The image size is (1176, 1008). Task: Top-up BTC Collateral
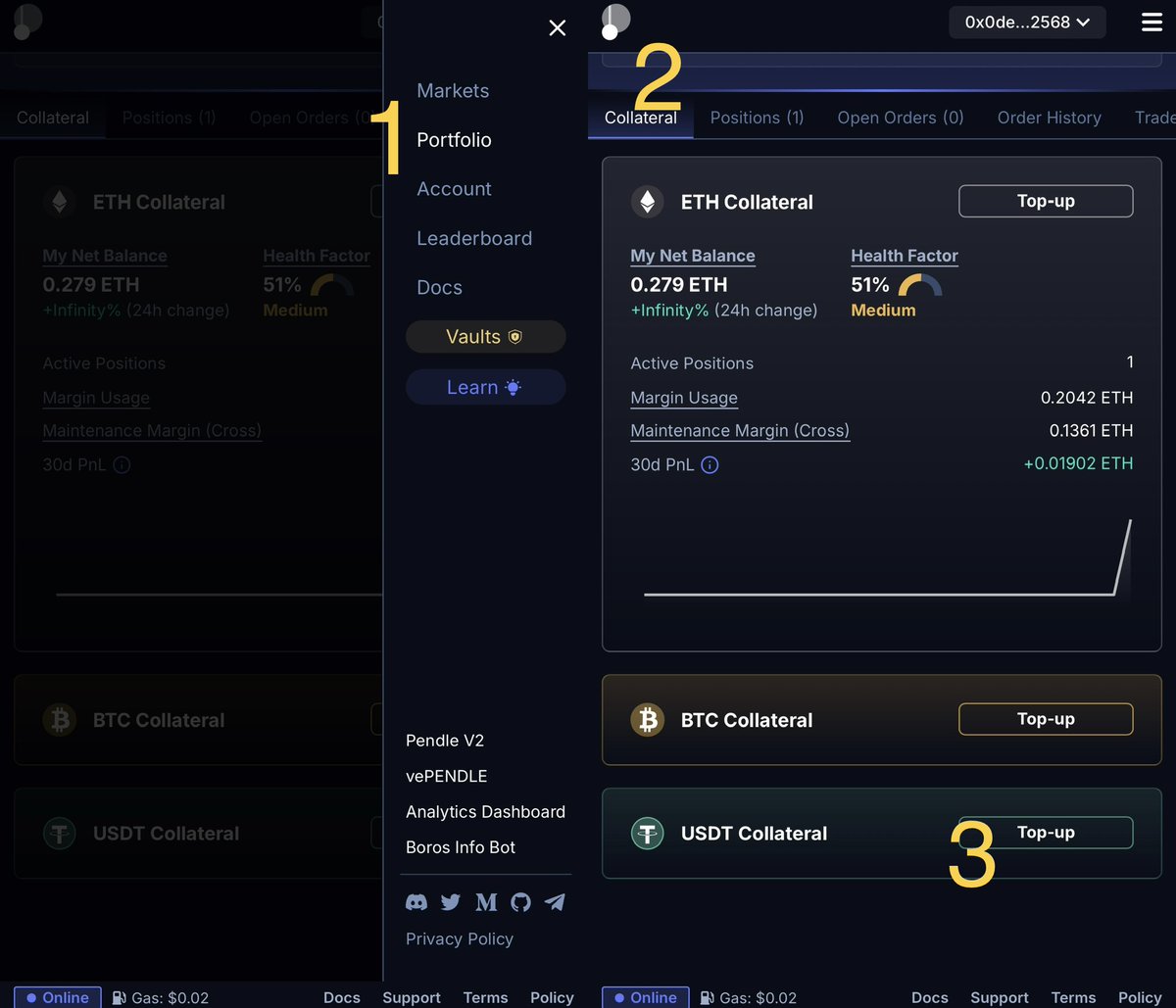point(1046,719)
